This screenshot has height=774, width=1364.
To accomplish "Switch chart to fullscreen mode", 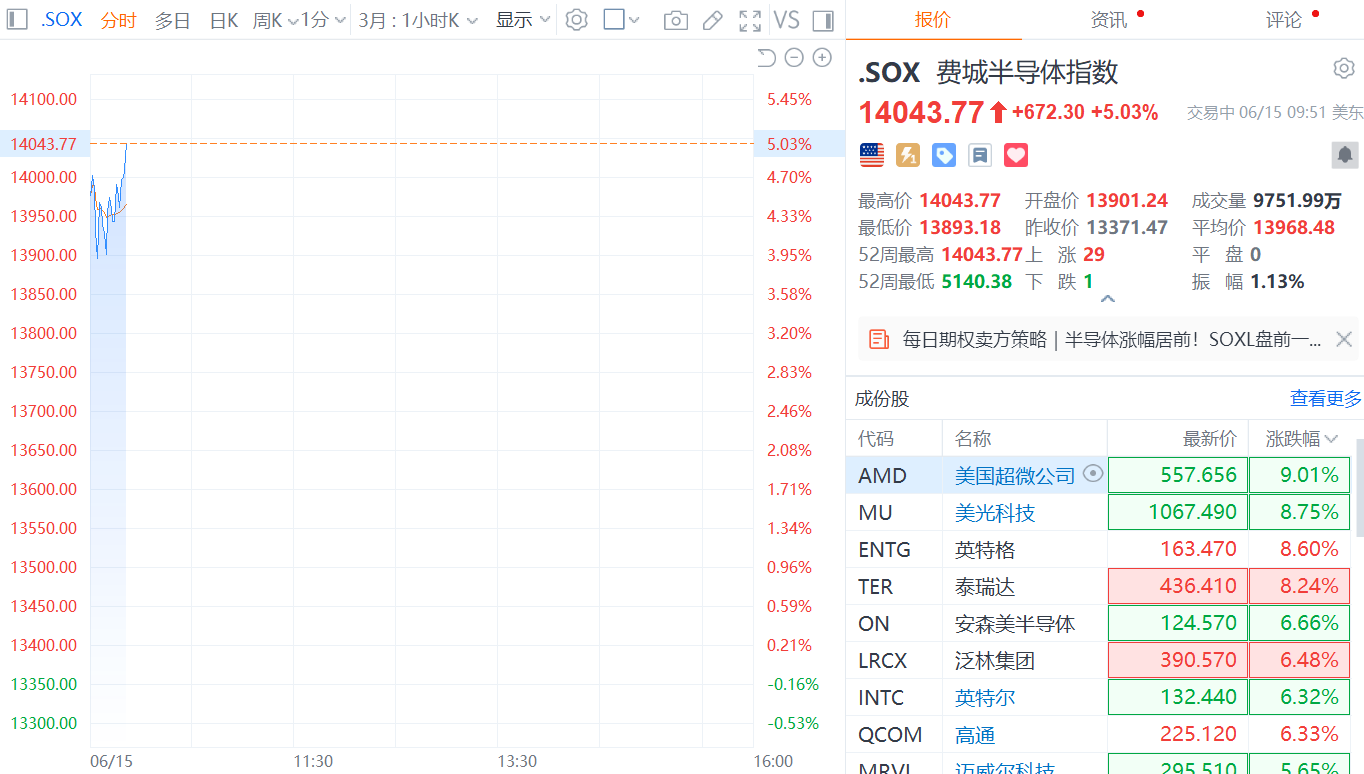I will (x=749, y=20).
